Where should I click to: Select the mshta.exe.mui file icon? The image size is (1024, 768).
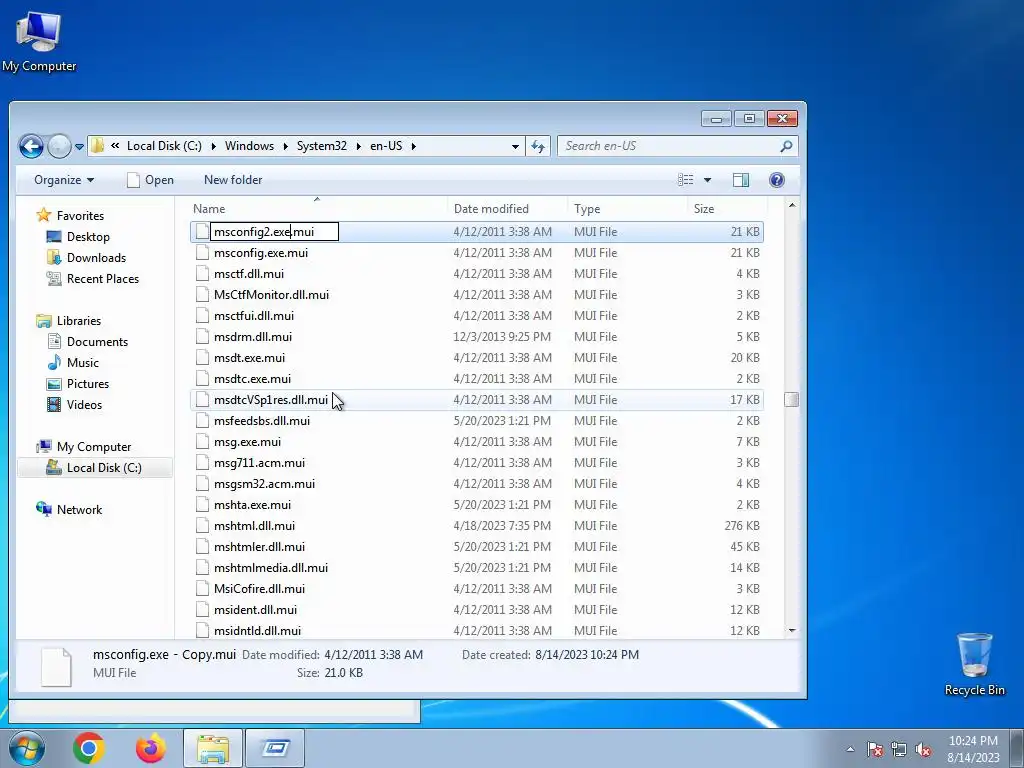(x=202, y=505)
